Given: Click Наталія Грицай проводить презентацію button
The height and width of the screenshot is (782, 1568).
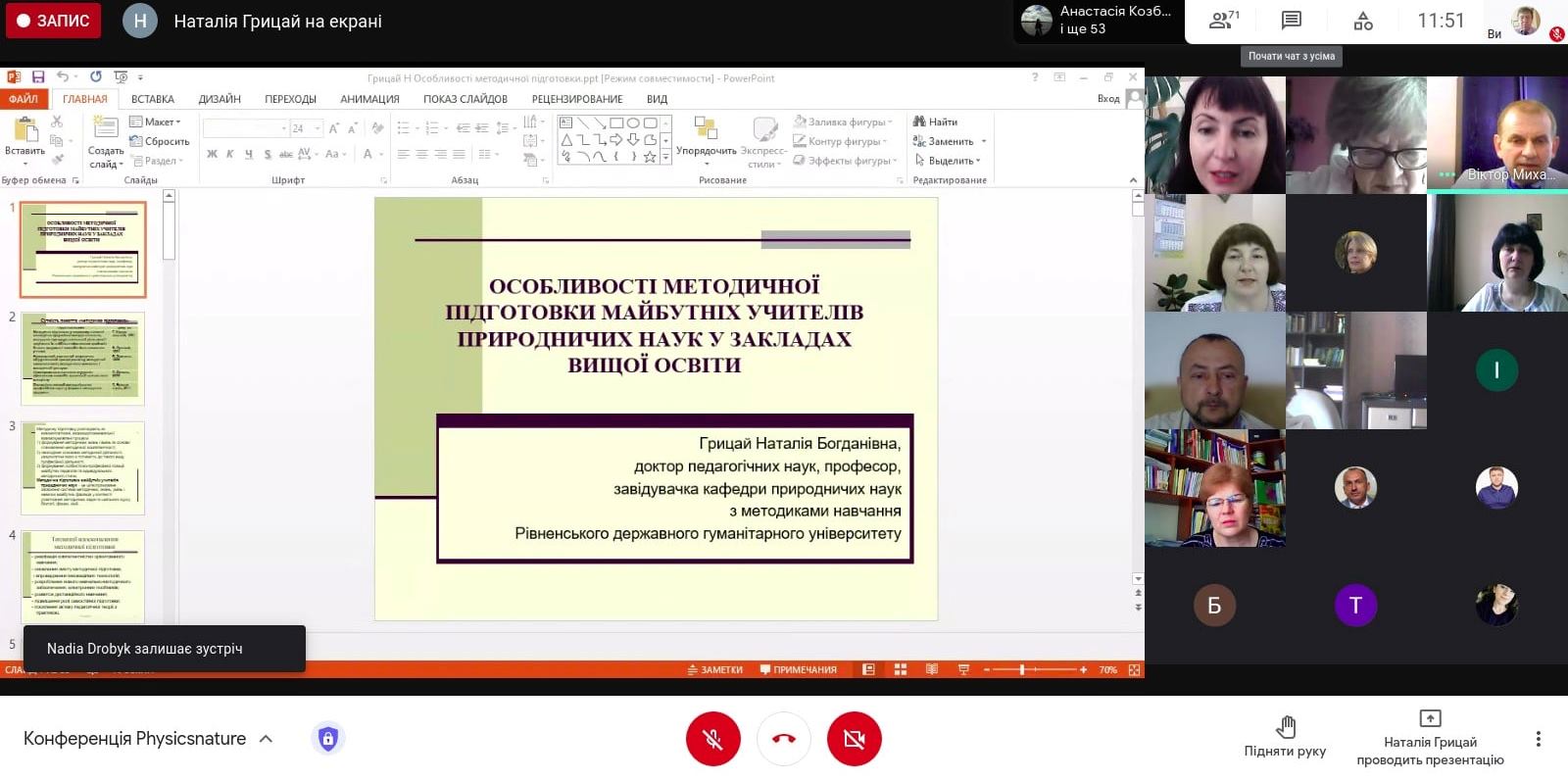Looking at the screenshot, I should point(1430,738).
